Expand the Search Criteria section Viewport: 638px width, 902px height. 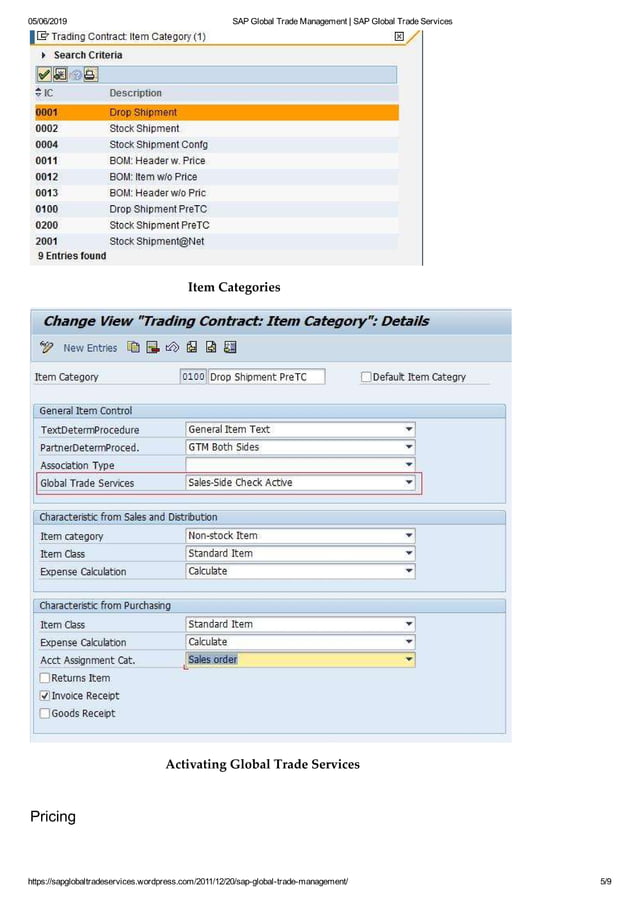[43, 55]
